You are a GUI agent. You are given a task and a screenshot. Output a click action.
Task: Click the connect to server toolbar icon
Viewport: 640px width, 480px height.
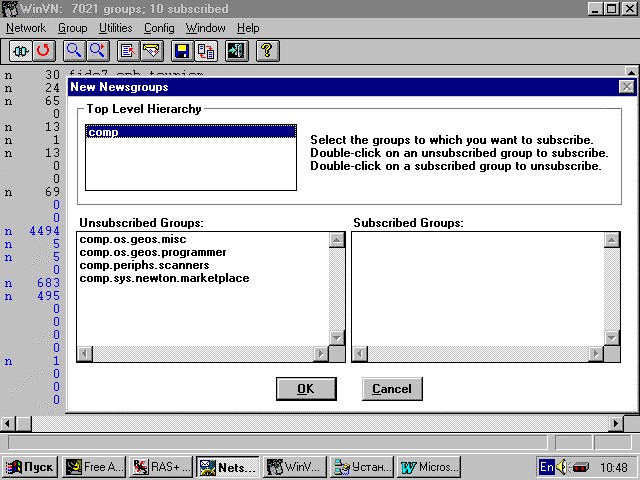point(19,50)
